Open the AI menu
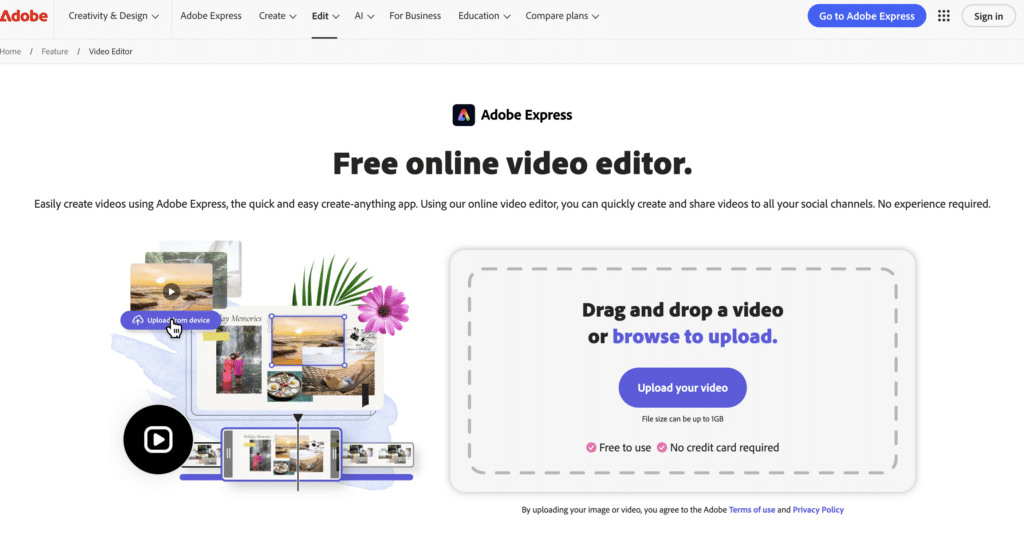Image resolution: width=1024 pixels, height=537 pixels. [364, 16]
